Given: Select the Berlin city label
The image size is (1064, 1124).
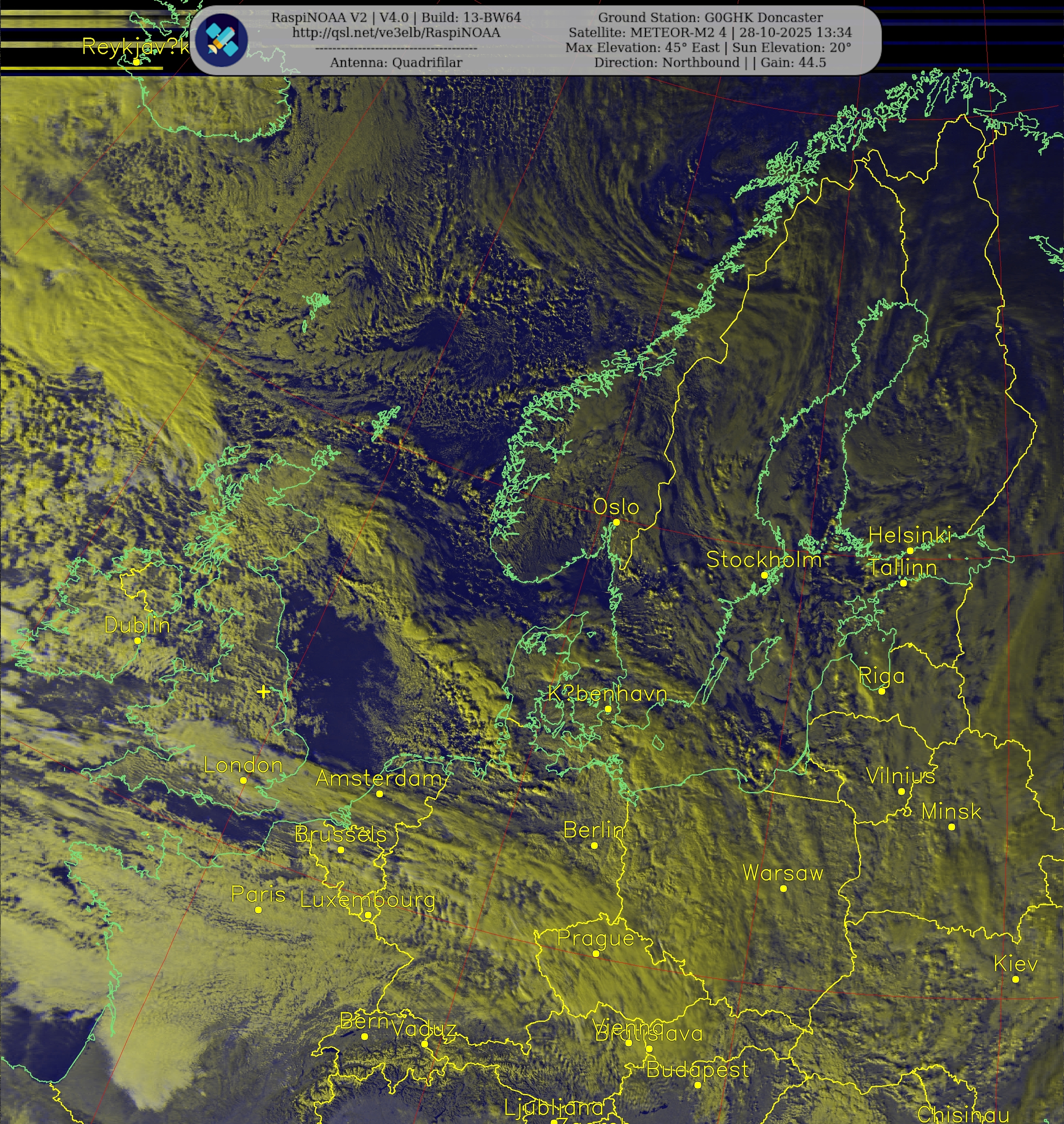Looking at the screenshot, I should click(594, 830).
